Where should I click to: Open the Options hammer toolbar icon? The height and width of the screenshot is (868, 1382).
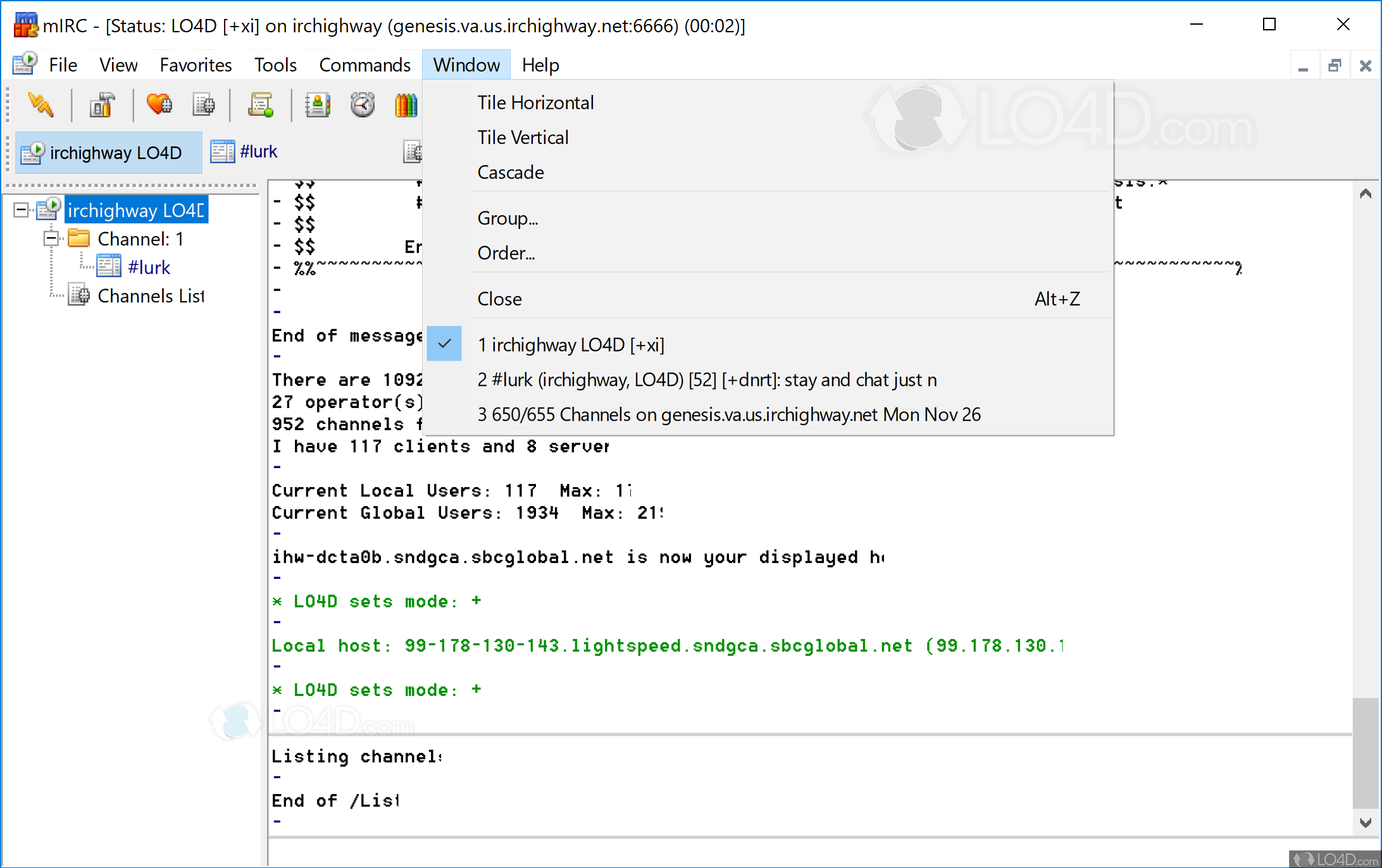pos(102,105)
